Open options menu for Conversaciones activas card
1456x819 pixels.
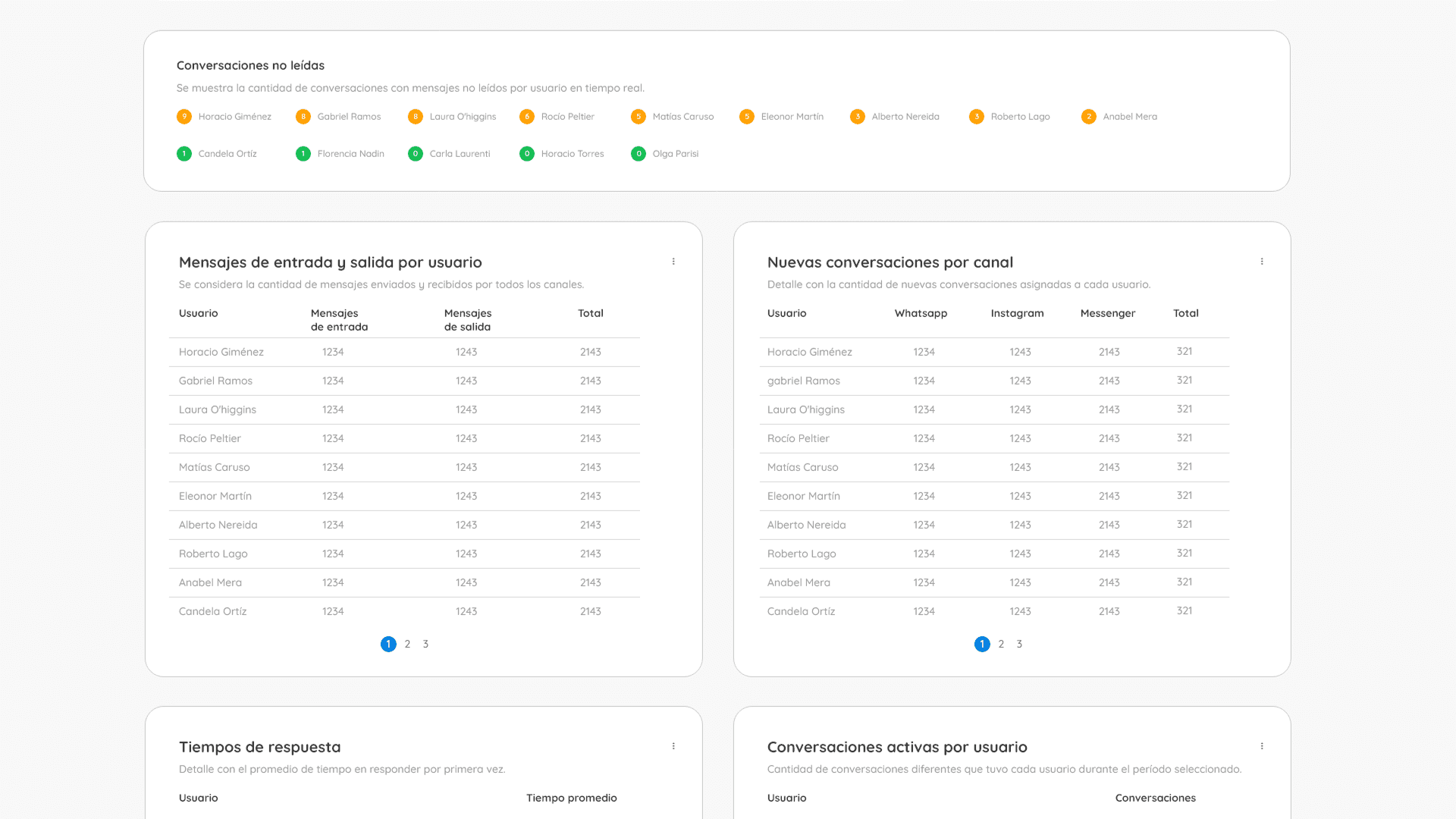(x=1262, y=746)
